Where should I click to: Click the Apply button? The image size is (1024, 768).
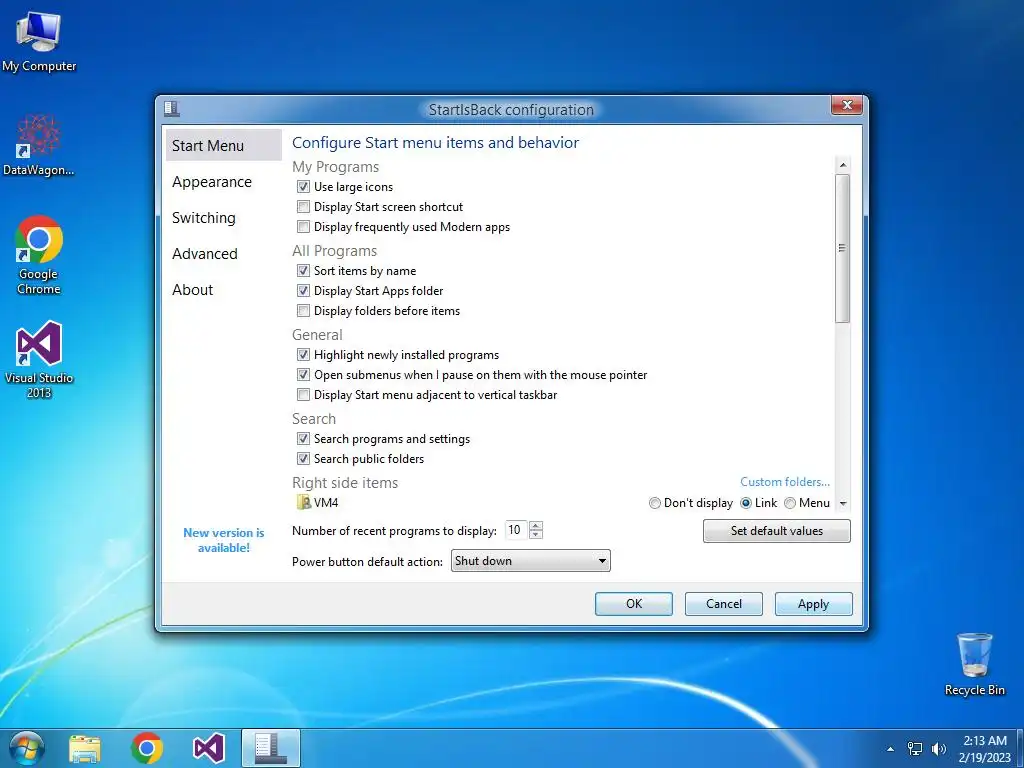pyautogui.click(x=813, y=604)
